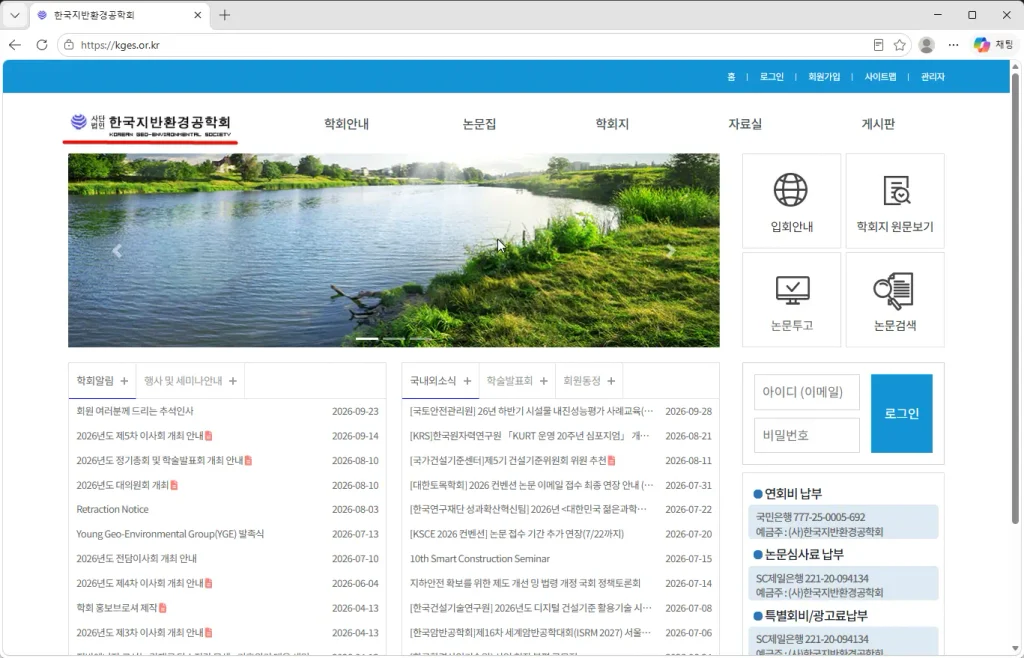Open the Retraction Notice post

click(x=112, y=509)
